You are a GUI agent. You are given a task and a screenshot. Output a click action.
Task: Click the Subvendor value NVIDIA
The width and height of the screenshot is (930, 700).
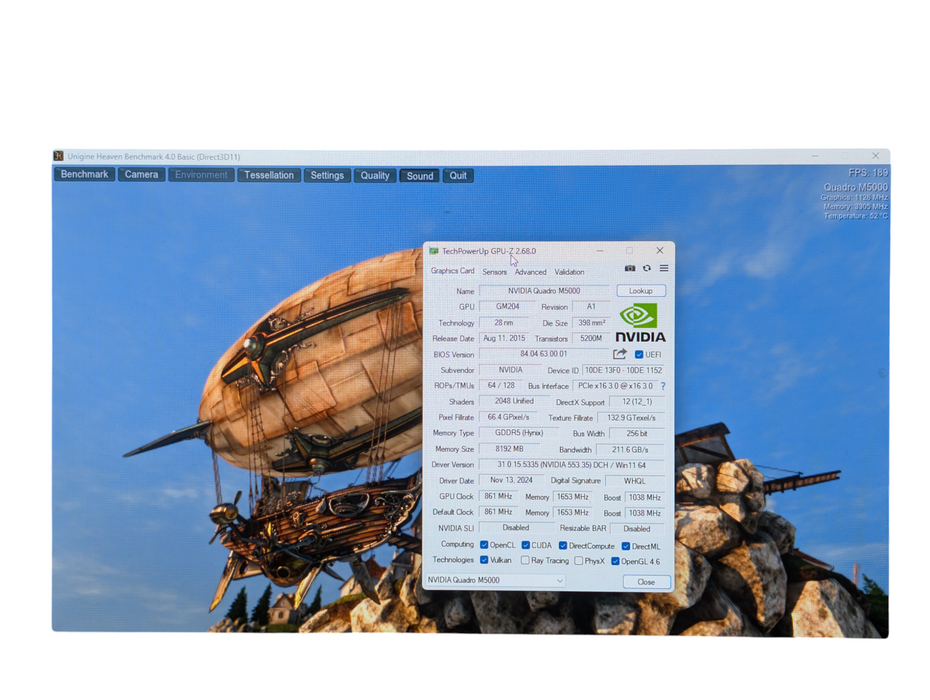pos(510,370)
